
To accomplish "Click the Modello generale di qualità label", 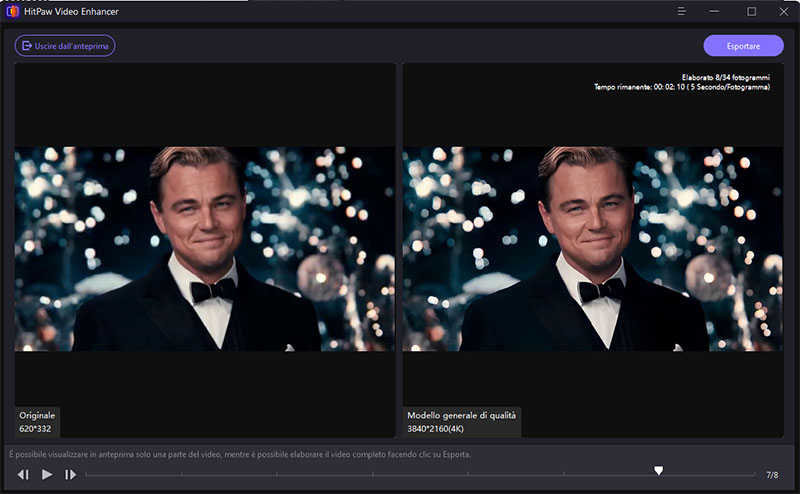I will pyautogui.click(x=461, y=415).
